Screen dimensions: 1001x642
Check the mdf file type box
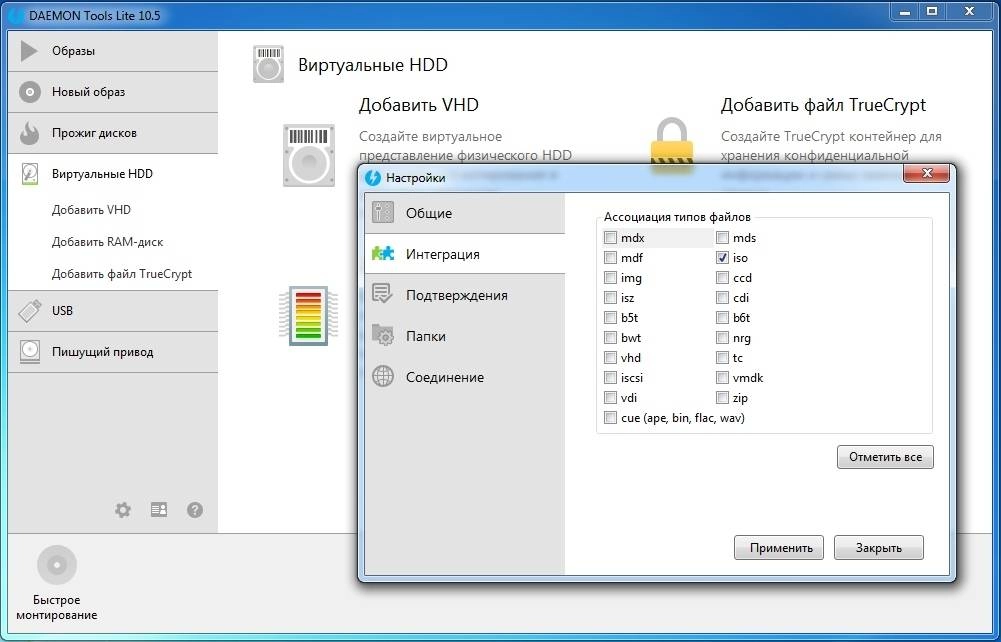(610, 258)
